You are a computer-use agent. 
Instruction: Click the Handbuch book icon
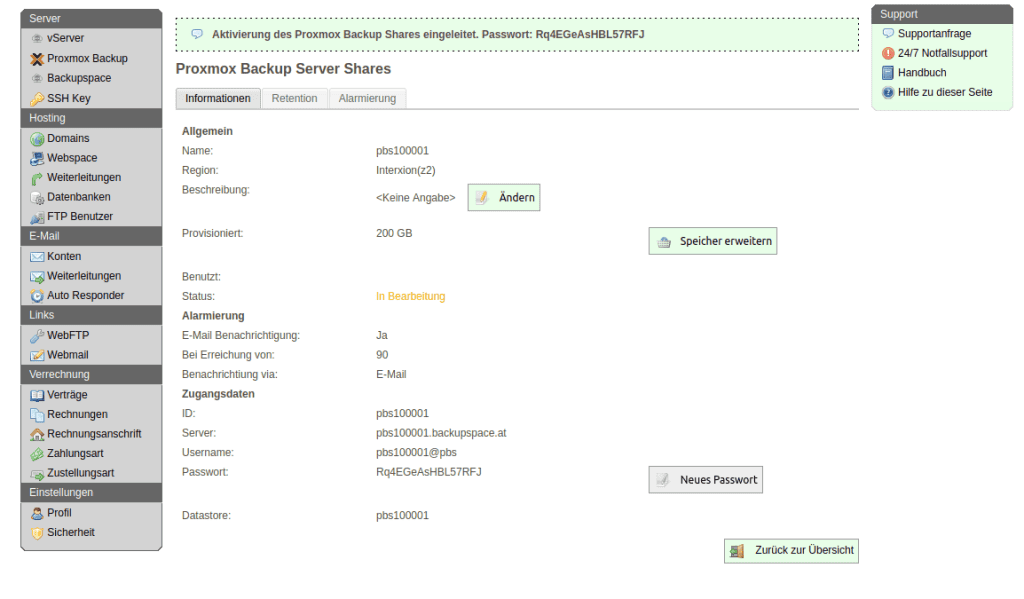[x=888, y=73]
